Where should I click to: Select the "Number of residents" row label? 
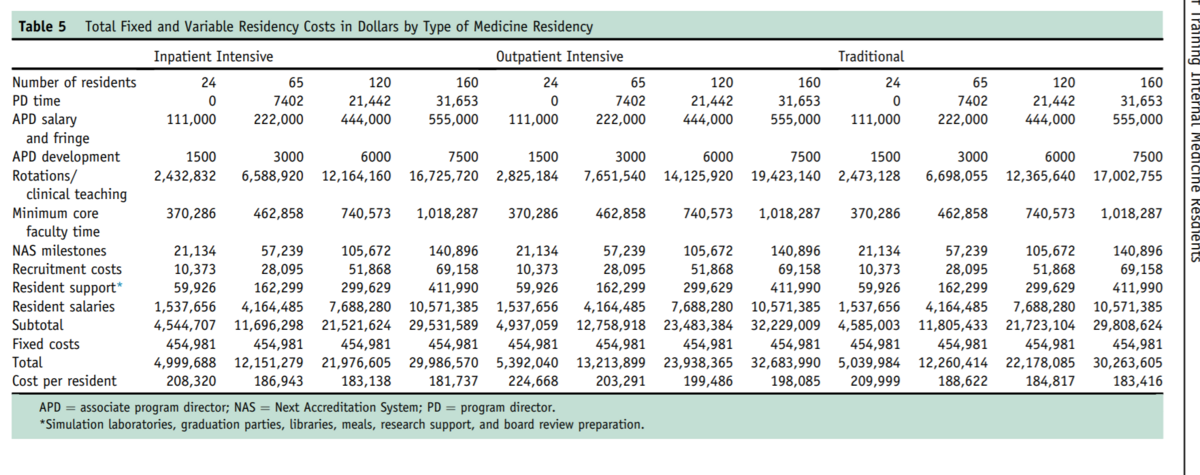pos(74,83)
